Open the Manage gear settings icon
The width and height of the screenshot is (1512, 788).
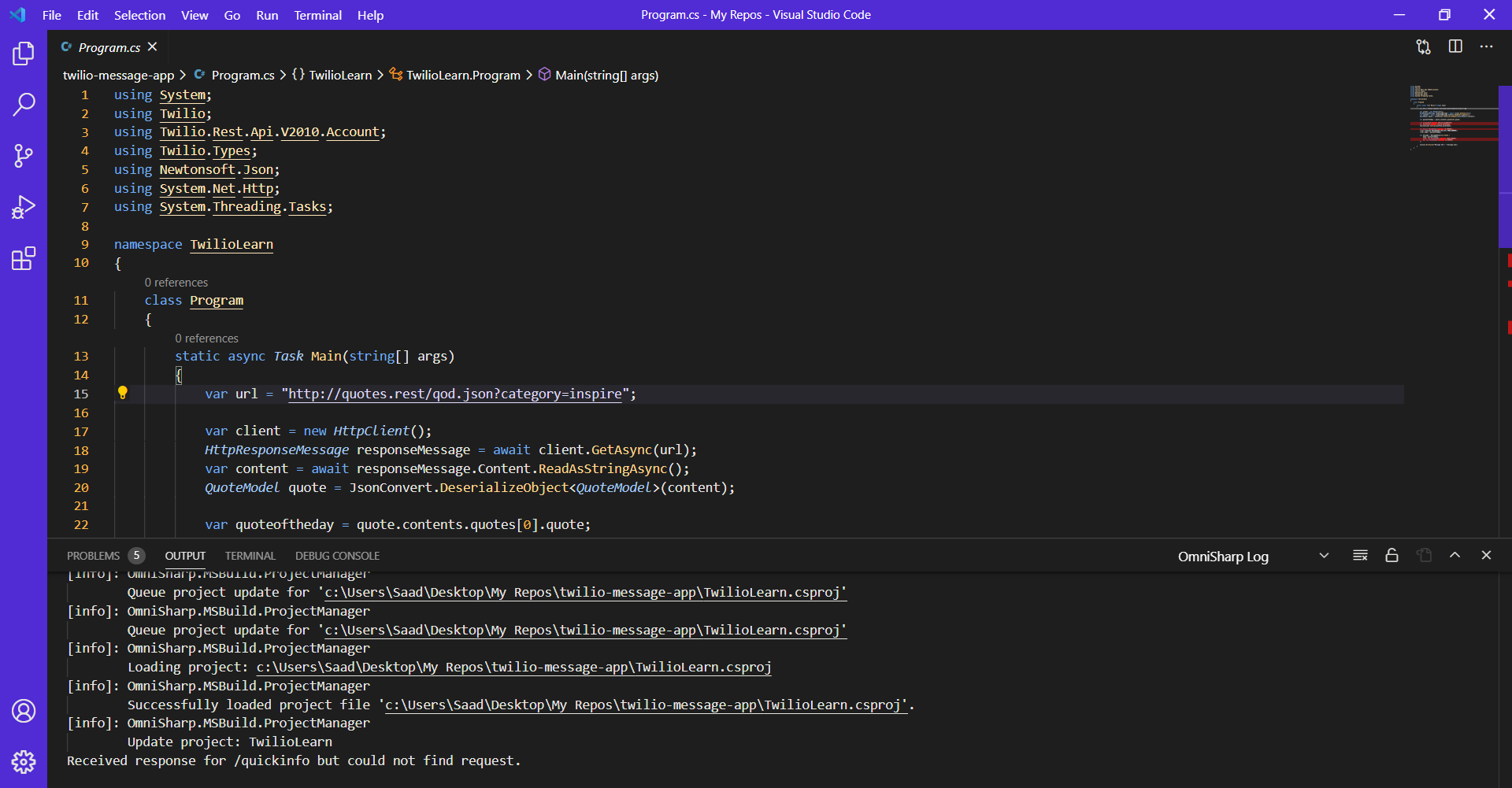(x=24, y=761)
